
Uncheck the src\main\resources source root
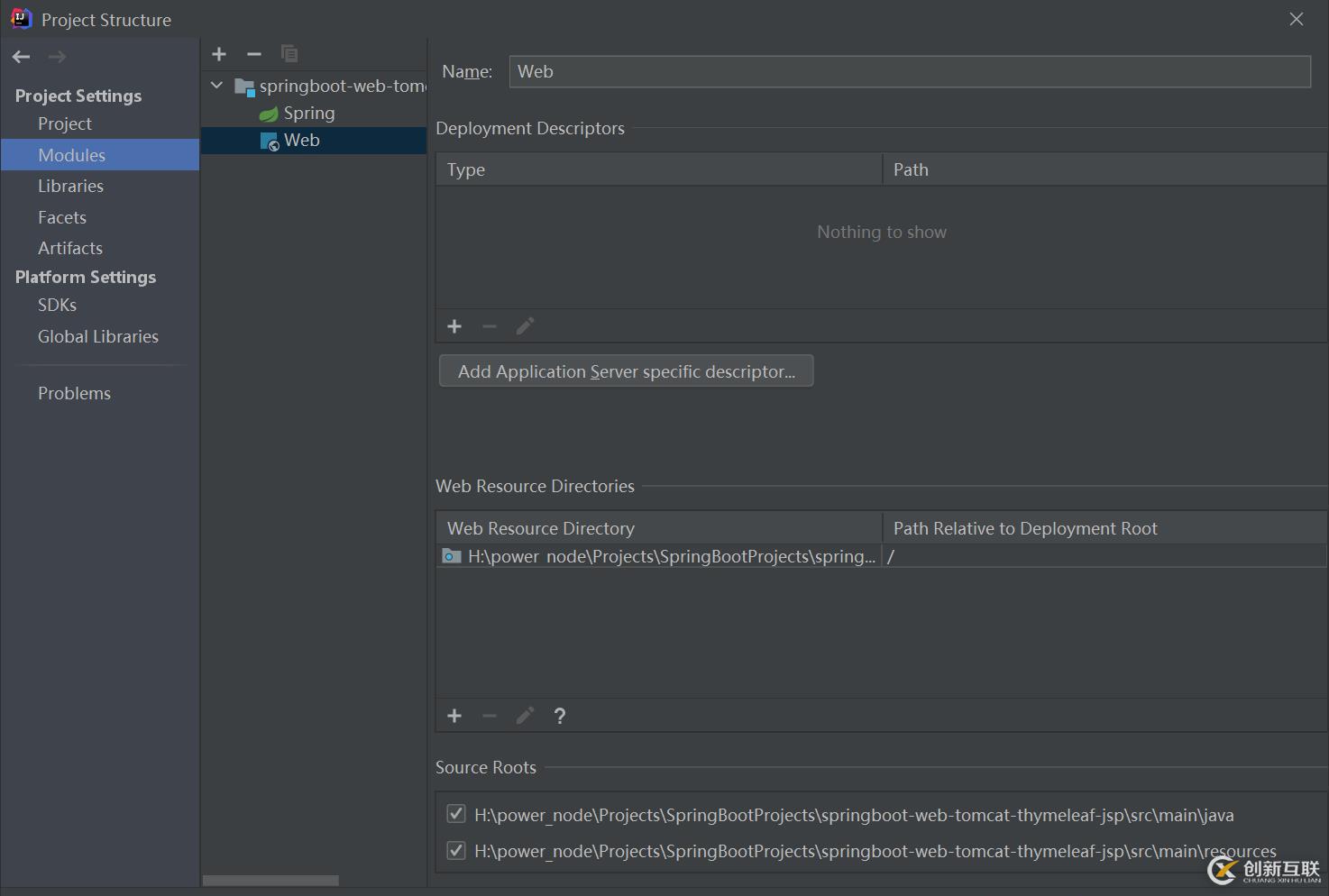tap(456, 850)
